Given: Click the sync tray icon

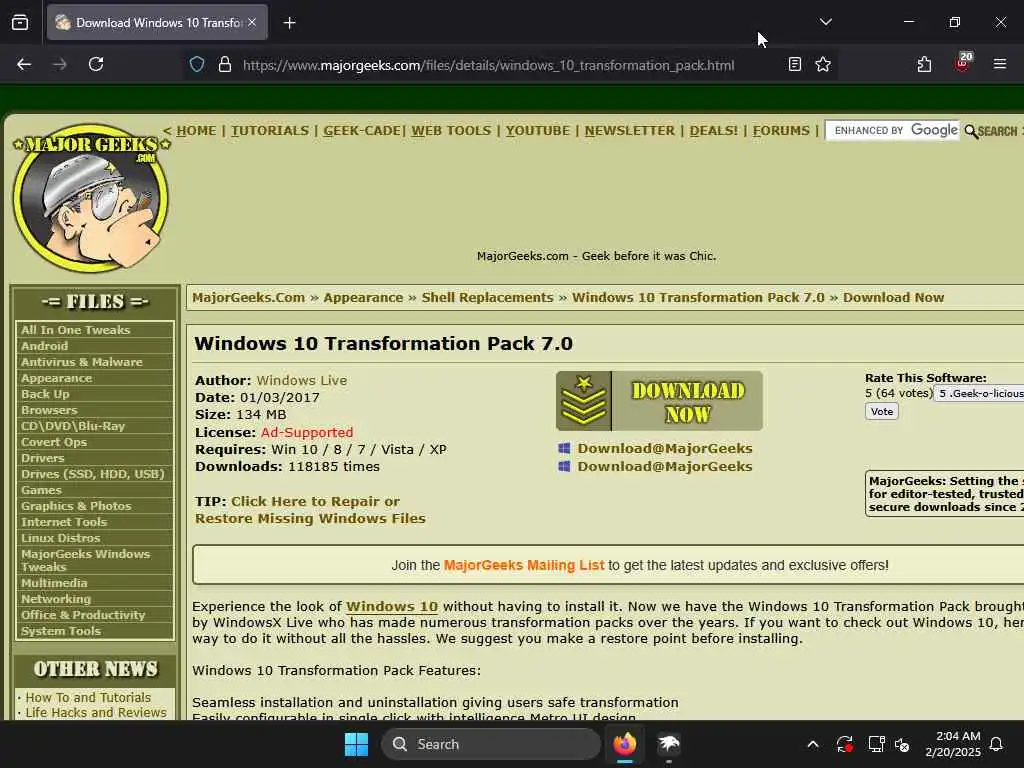Looking at the screenshot, I should [x=844, y=744].
